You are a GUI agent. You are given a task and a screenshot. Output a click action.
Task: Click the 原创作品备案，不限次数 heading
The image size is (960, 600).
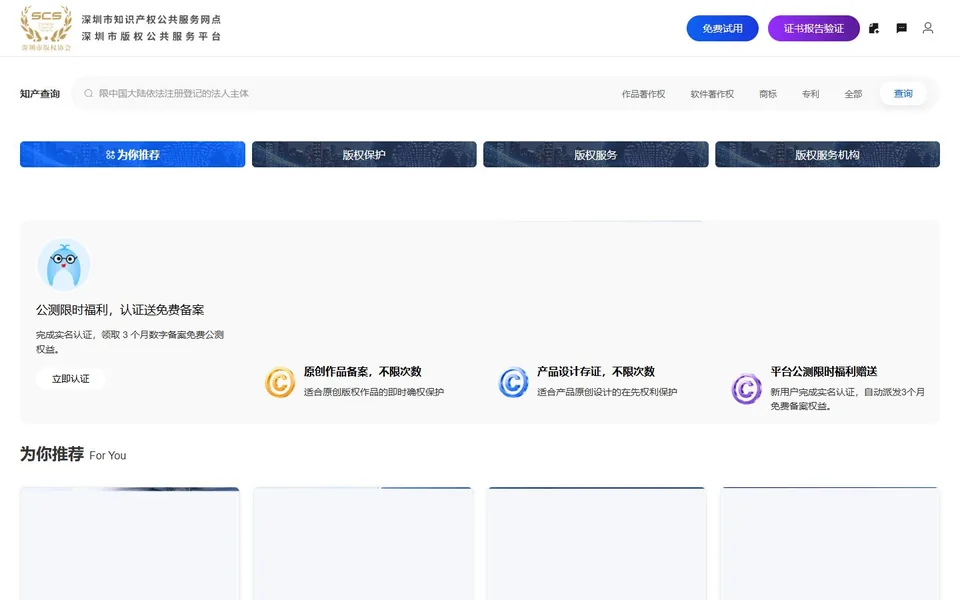(x=362, y=372)
